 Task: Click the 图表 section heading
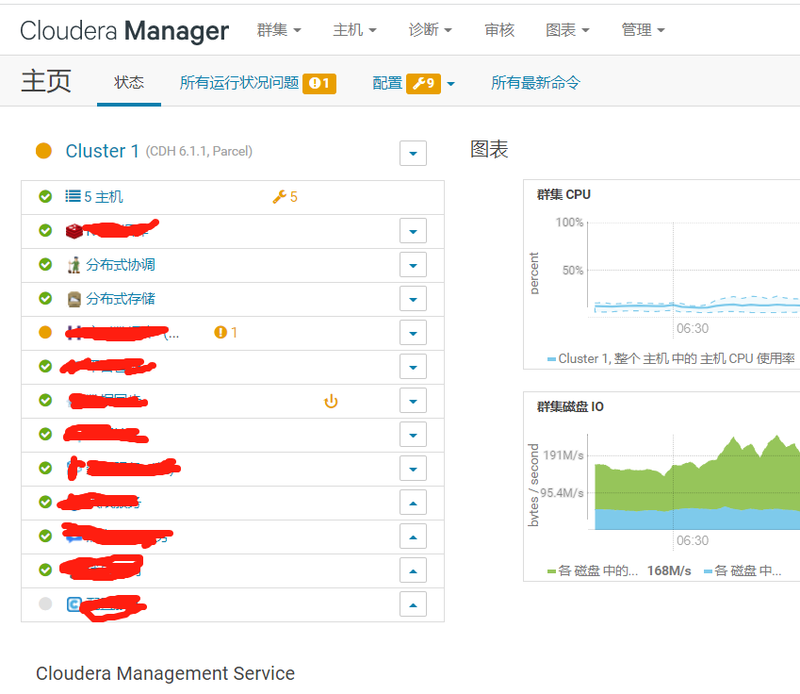489,150
